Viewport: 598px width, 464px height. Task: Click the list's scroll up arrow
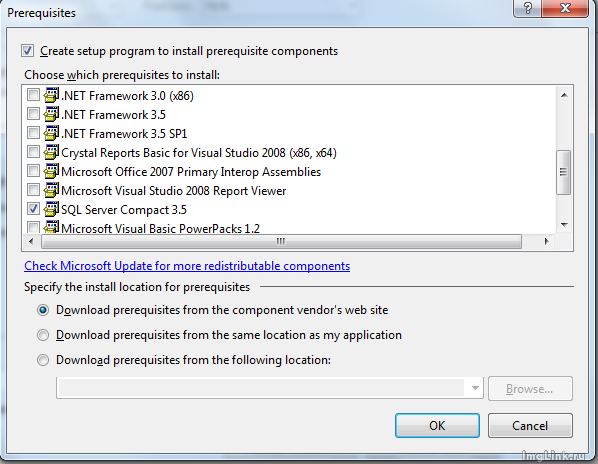(564, 95)
